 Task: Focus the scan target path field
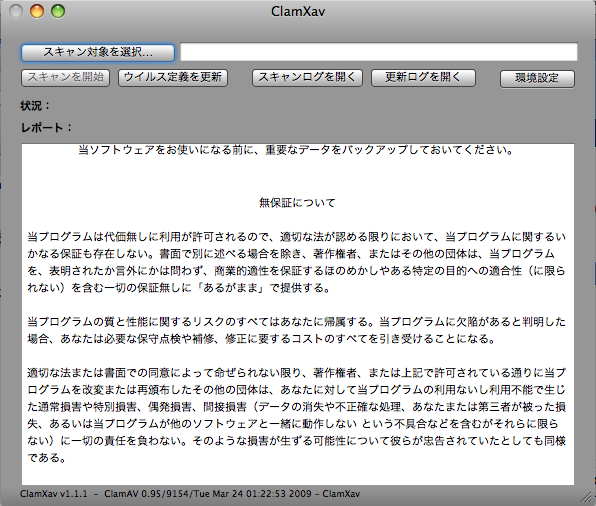point(379,52)
